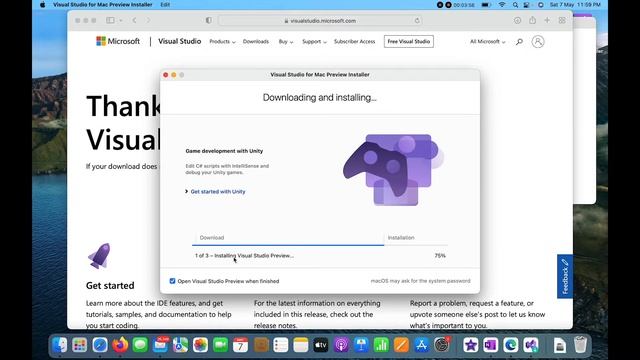Click Get started with Unity link
Screen dimensions: 640x360
218,191
